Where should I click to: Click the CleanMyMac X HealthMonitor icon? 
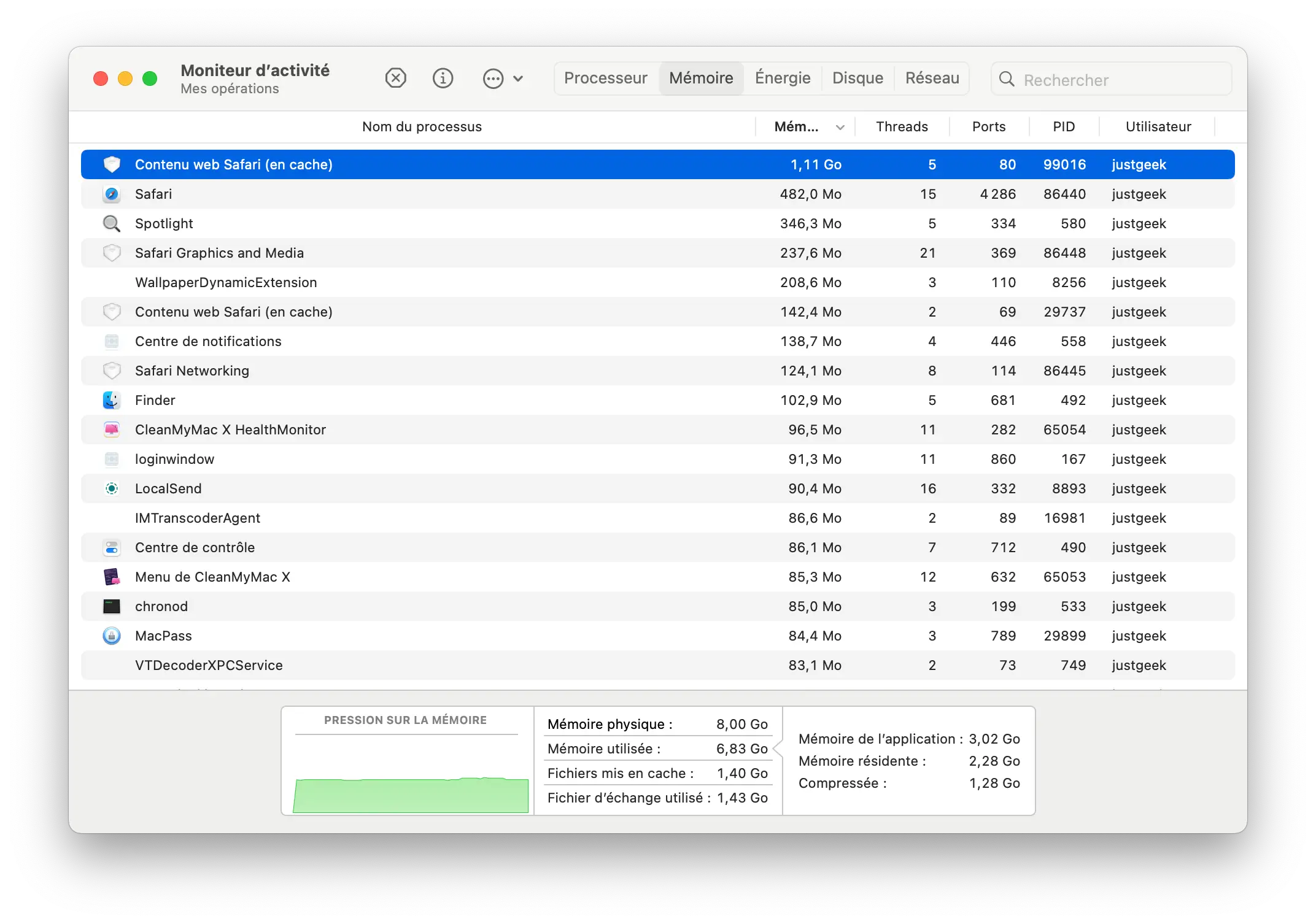(112, 429)
